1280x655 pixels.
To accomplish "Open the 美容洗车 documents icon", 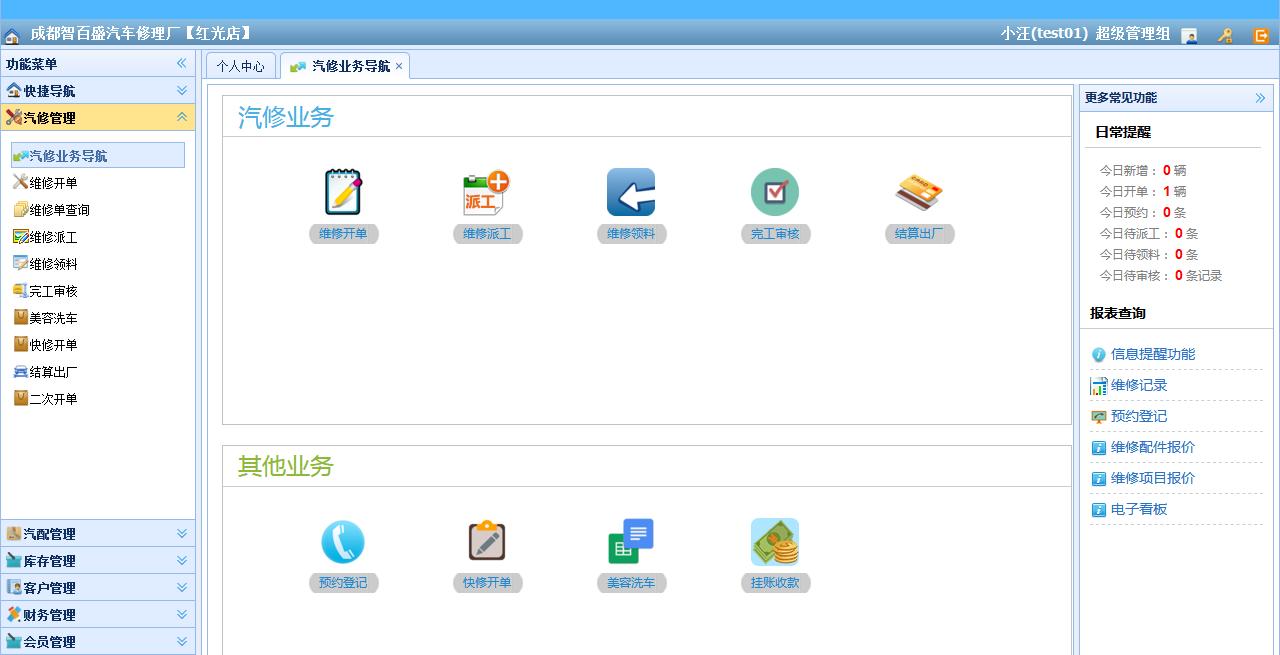I will pyautogui.click(x=631, y=541).
